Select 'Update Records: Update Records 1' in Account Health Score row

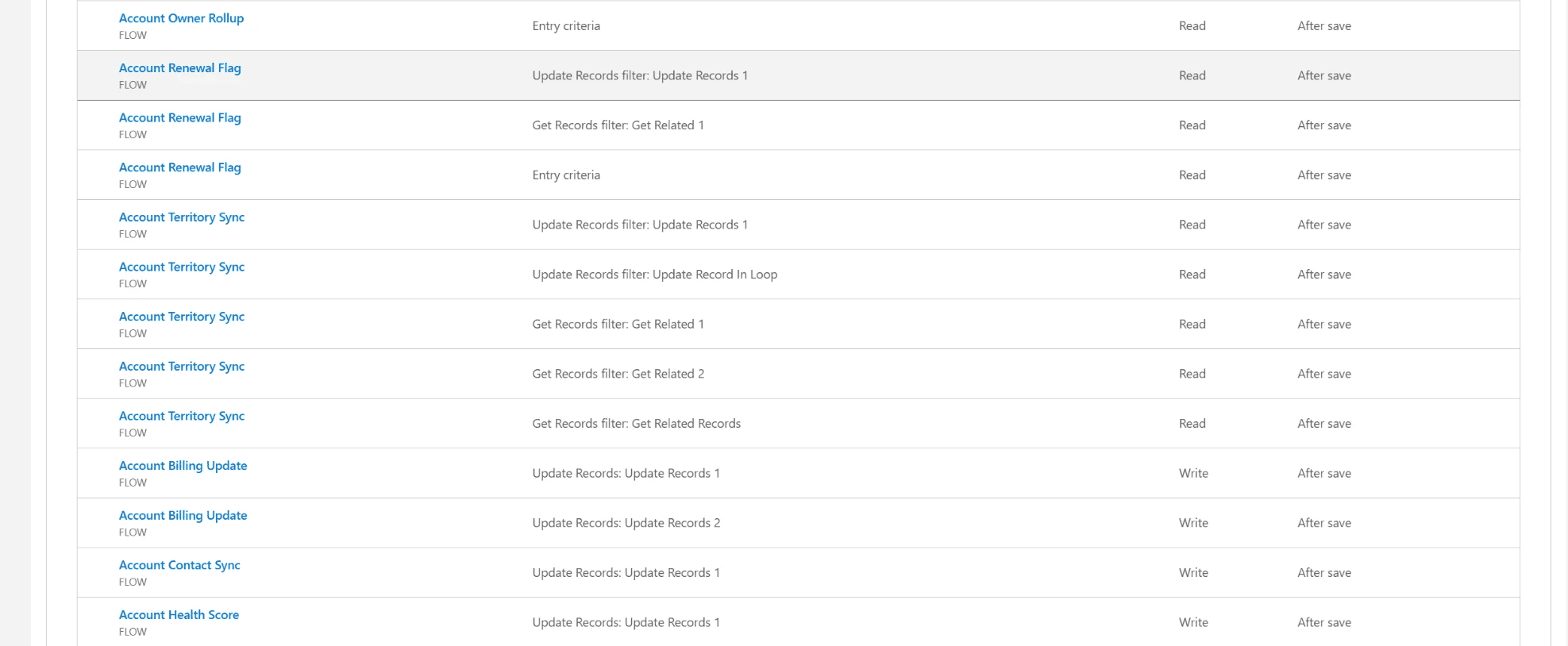tap(626, 623)
